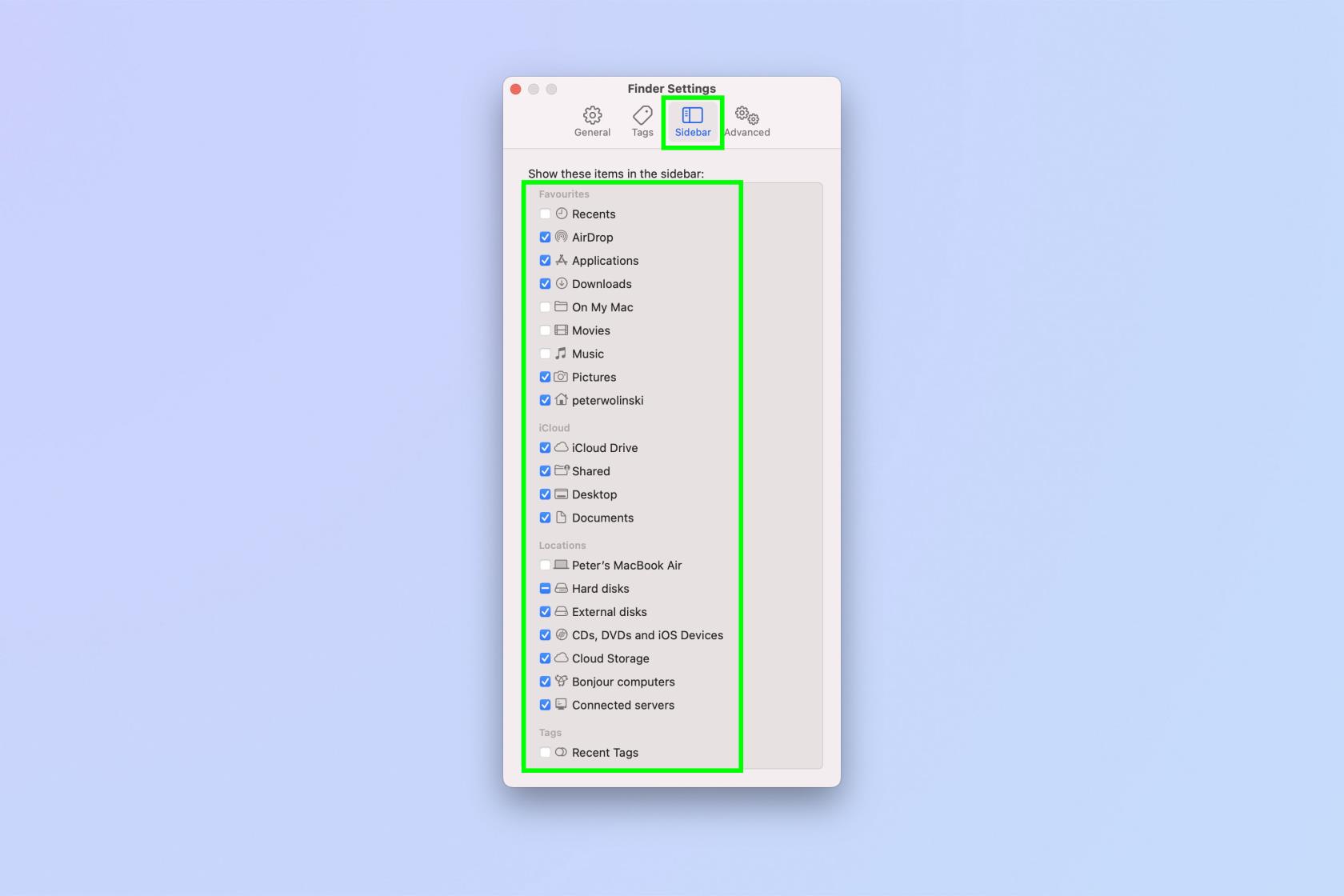Uncheck the Applications checkbox
The width and height of the screenshot is (1344, 896).
(x=545, y=260)
